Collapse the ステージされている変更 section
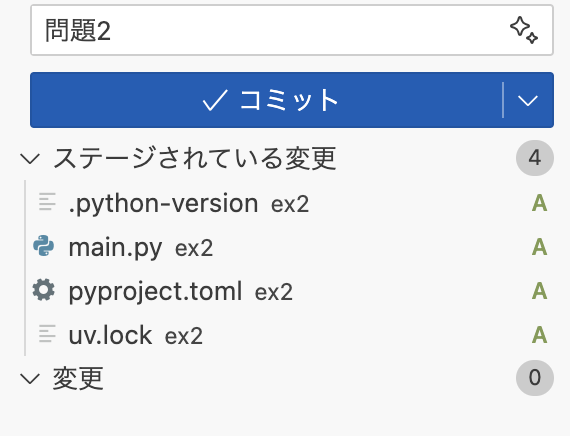 (30, 159)
